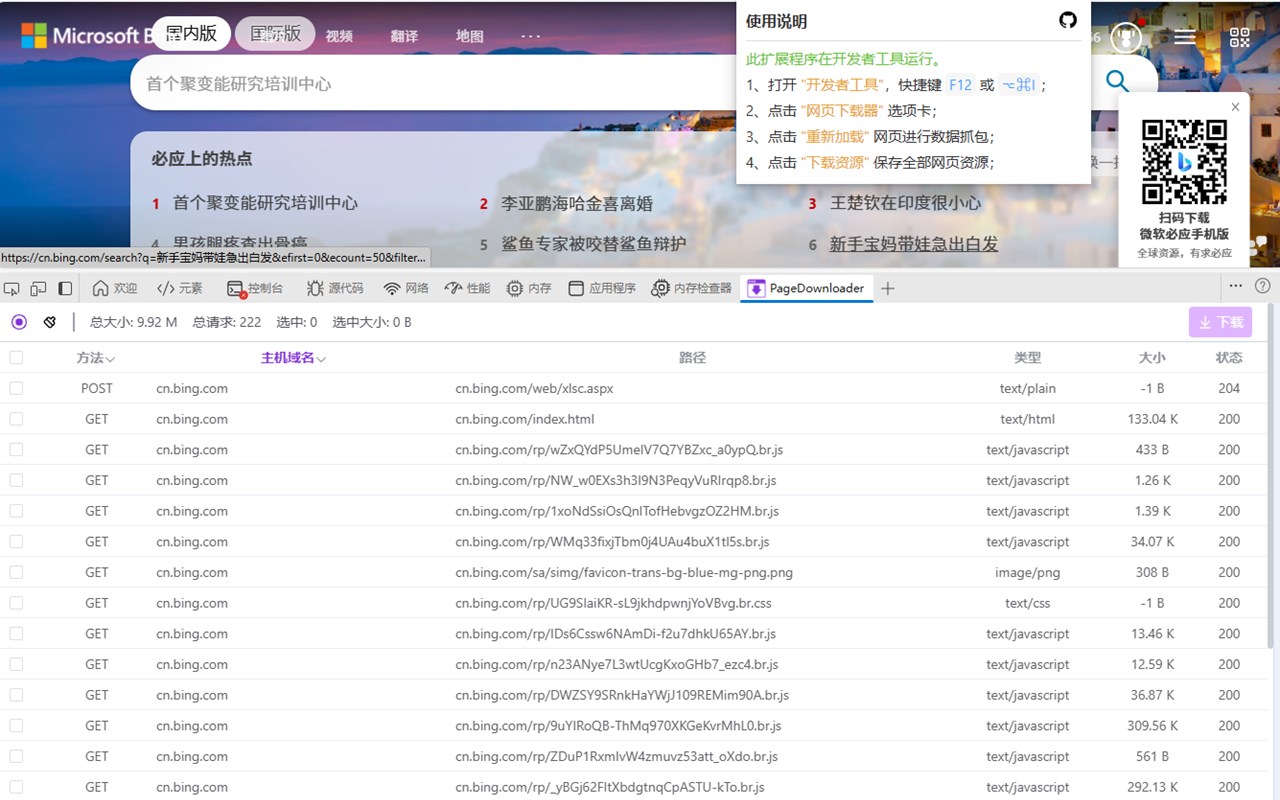Open the Sources (源代码) tab

point(335,288)
